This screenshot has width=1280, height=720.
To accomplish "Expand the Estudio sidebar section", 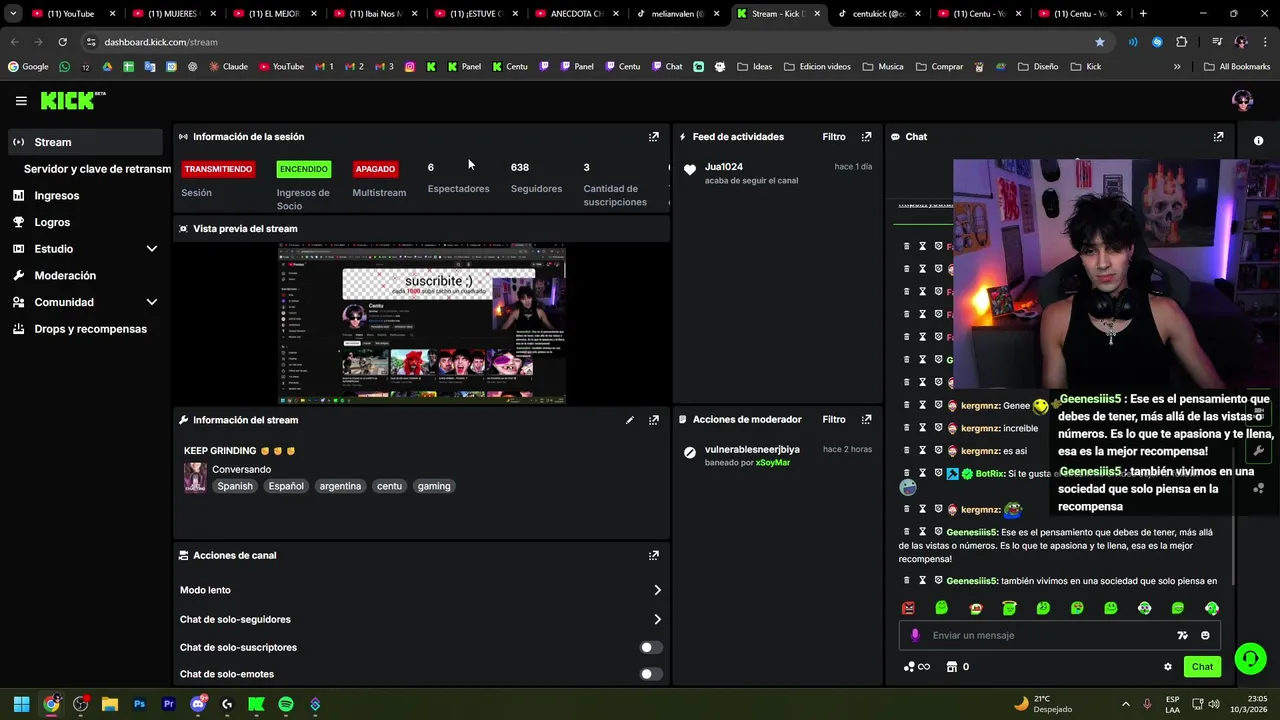I will pyautogui.click(x=152, y=249).
